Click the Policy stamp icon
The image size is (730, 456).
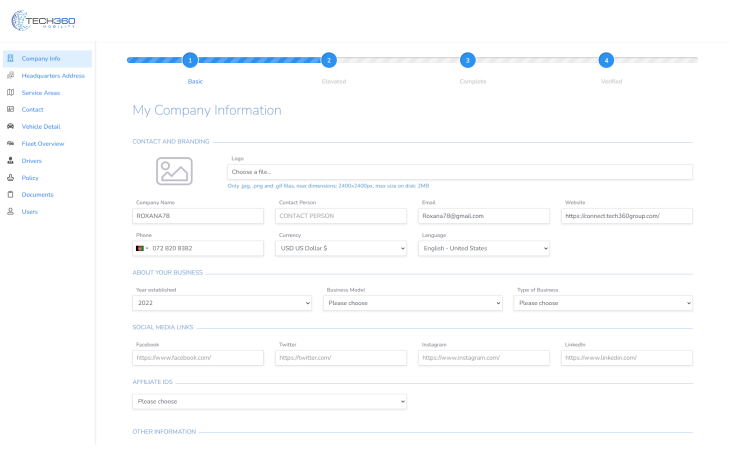(x=10, y=177)
